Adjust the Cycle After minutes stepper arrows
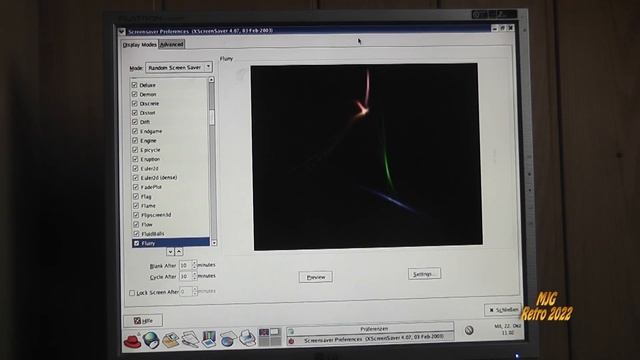Viewport: 640px width, 360px height. pos(194,276)
